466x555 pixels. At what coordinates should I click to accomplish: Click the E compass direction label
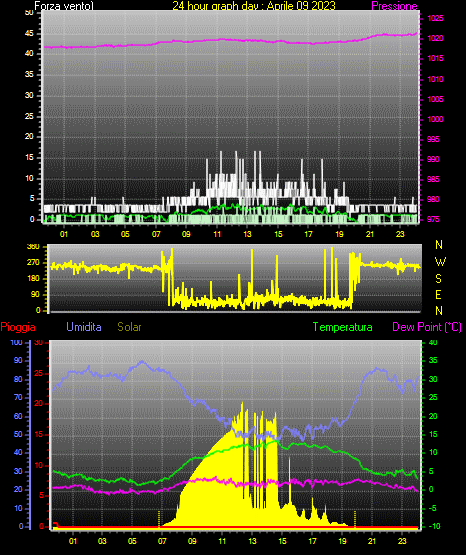coord(438,294)
